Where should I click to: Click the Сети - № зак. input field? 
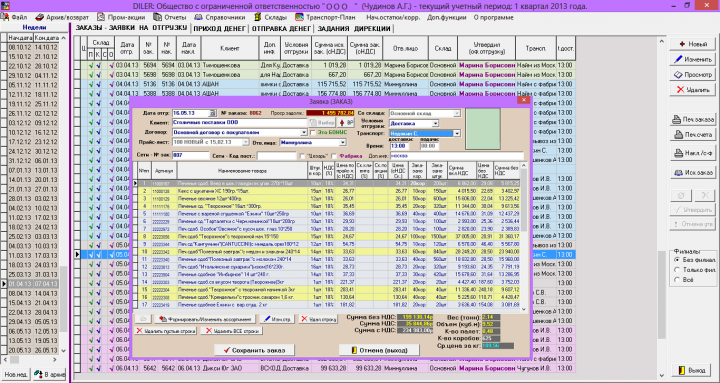(x=190, y=156)
